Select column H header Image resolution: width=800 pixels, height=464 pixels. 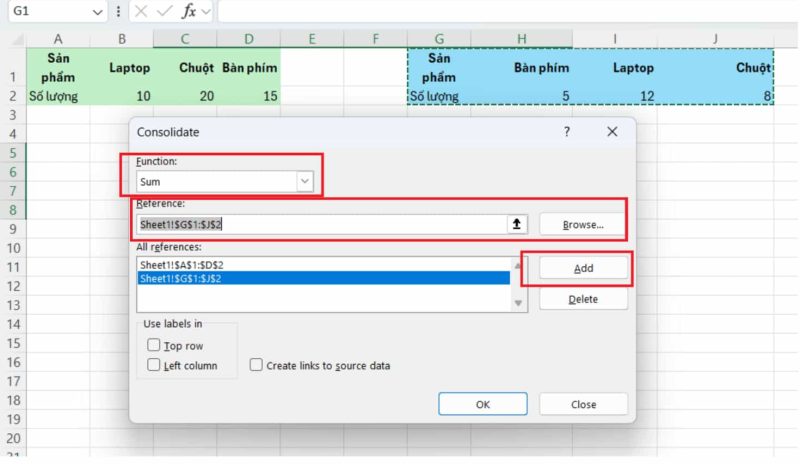pos(521,39)
